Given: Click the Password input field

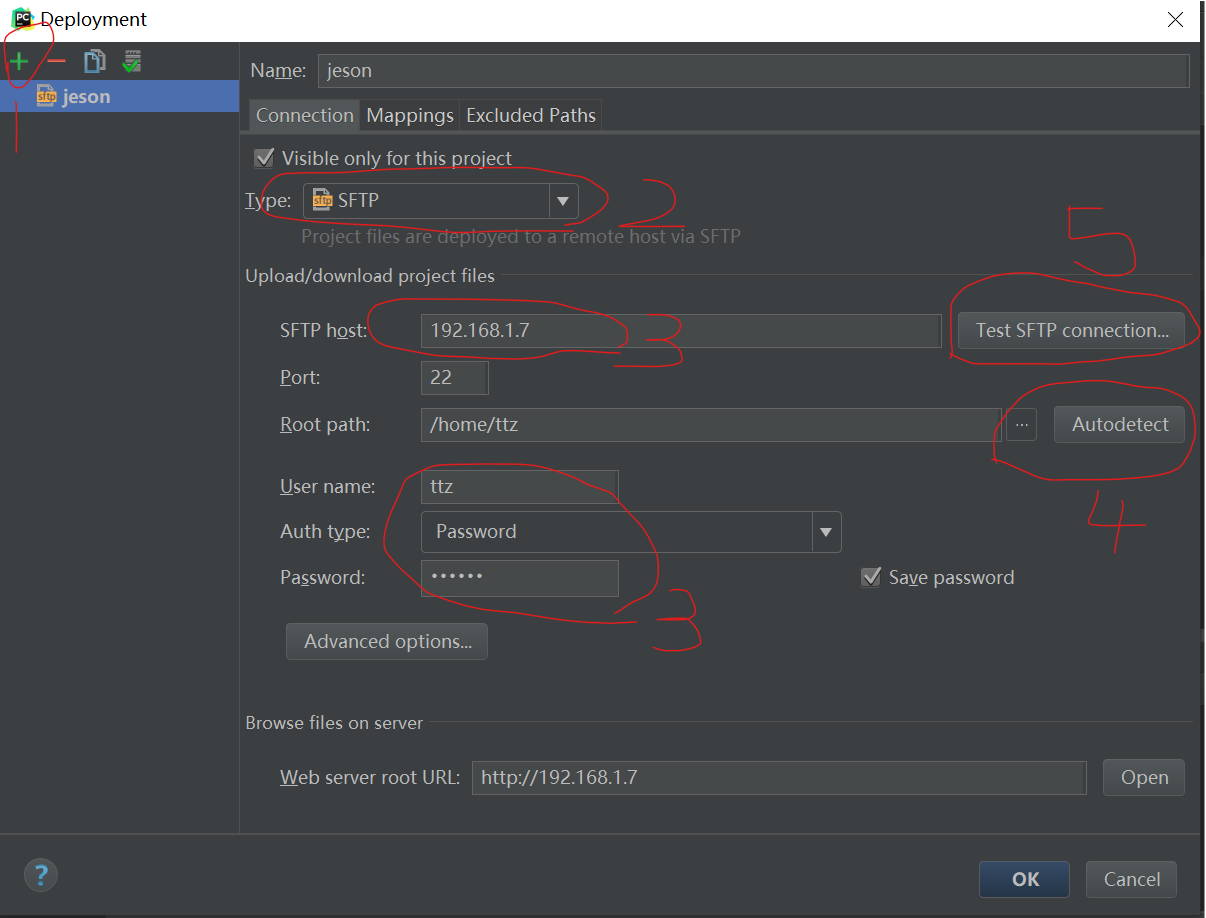Looking at the screenshot, I should (x=520, y=578).
